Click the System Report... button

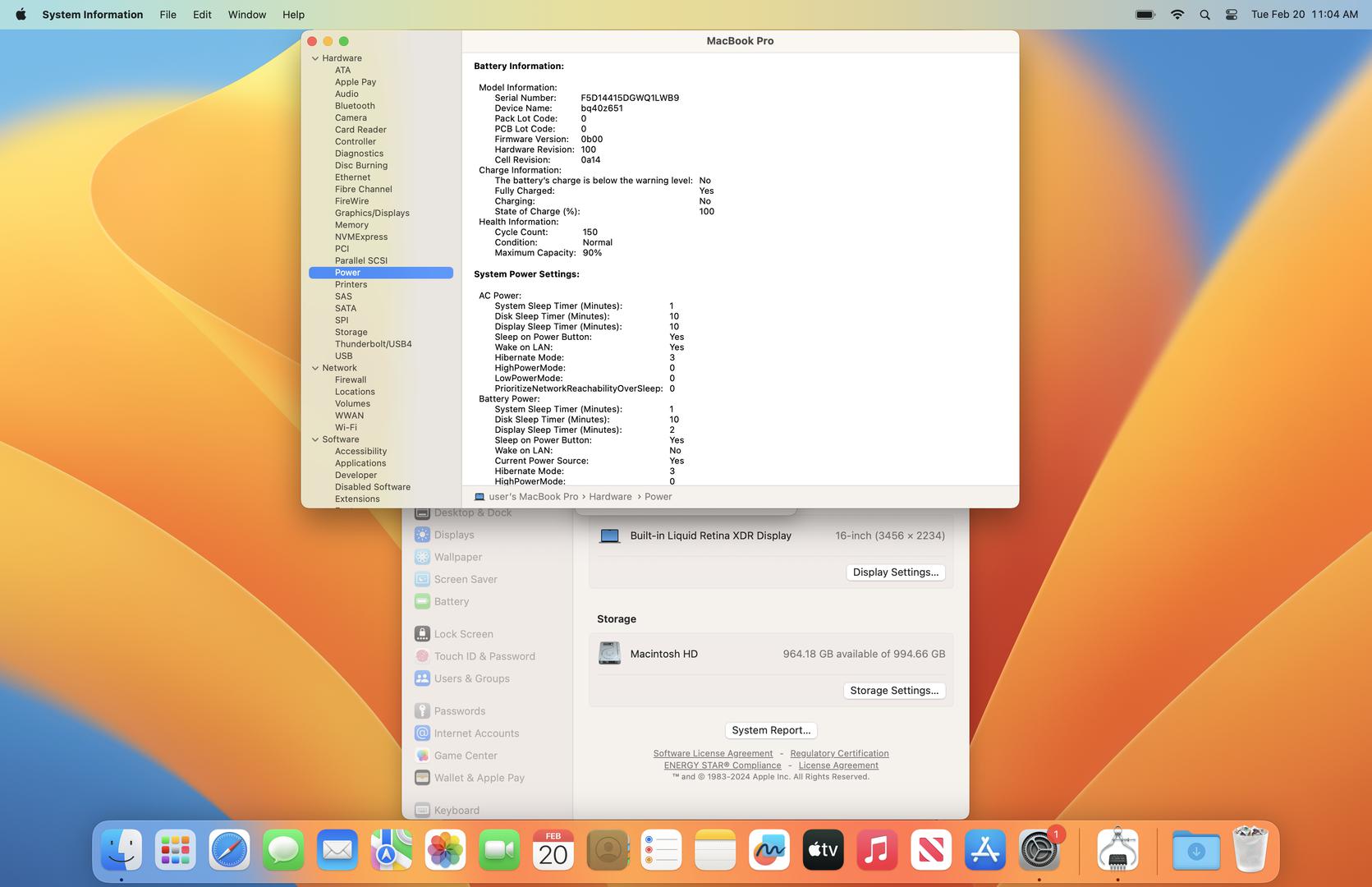click(770, 730)
